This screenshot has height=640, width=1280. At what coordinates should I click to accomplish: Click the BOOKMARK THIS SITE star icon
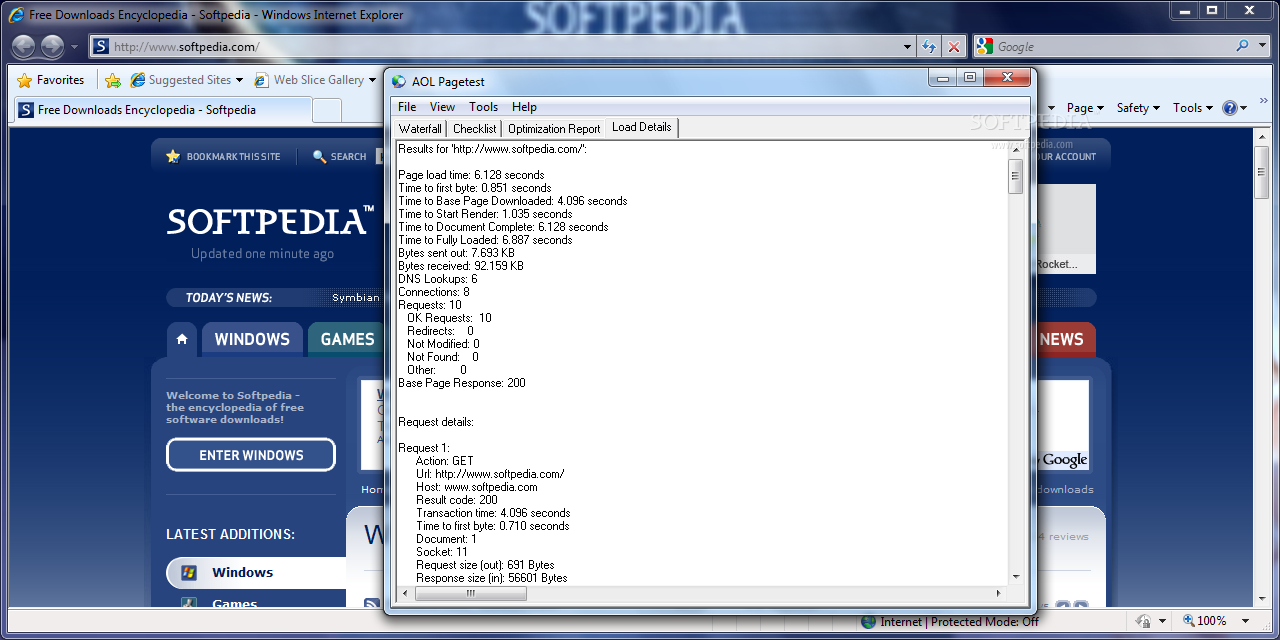coord(173,156)
